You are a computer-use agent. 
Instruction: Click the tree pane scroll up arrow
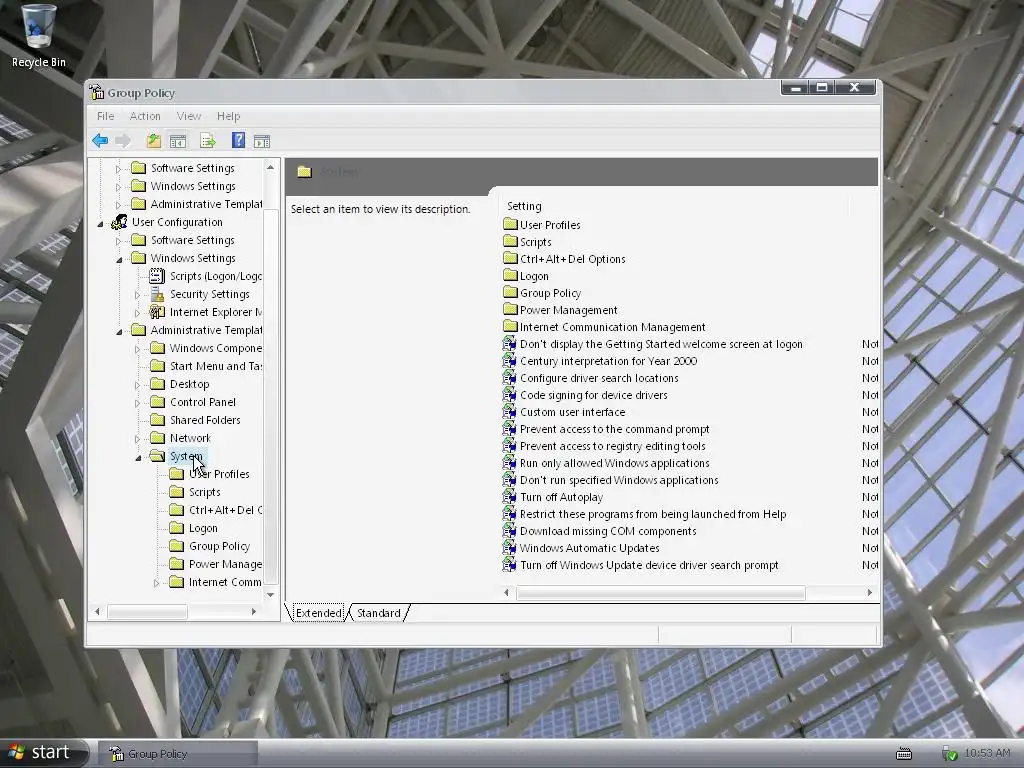click(x=270, y=168)
